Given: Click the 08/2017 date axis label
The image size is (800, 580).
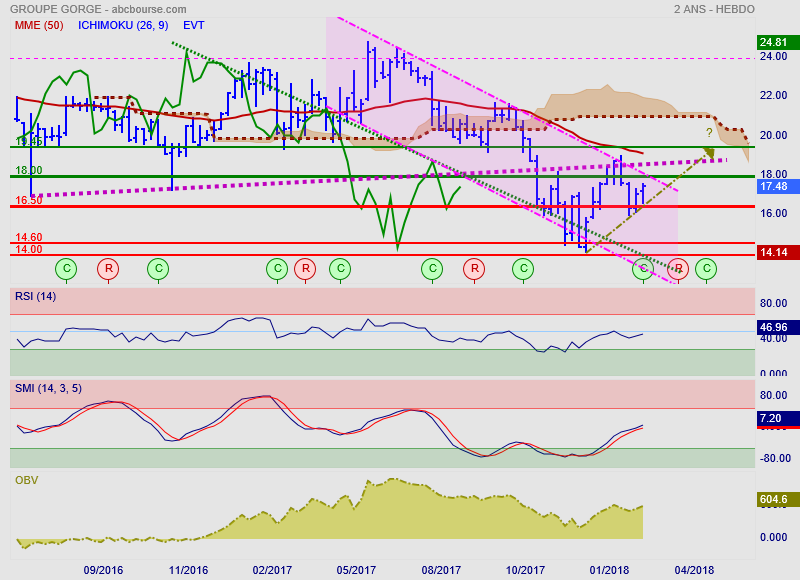Looking at the screenshot, I should pyautogui.click(x=441, y=570).
